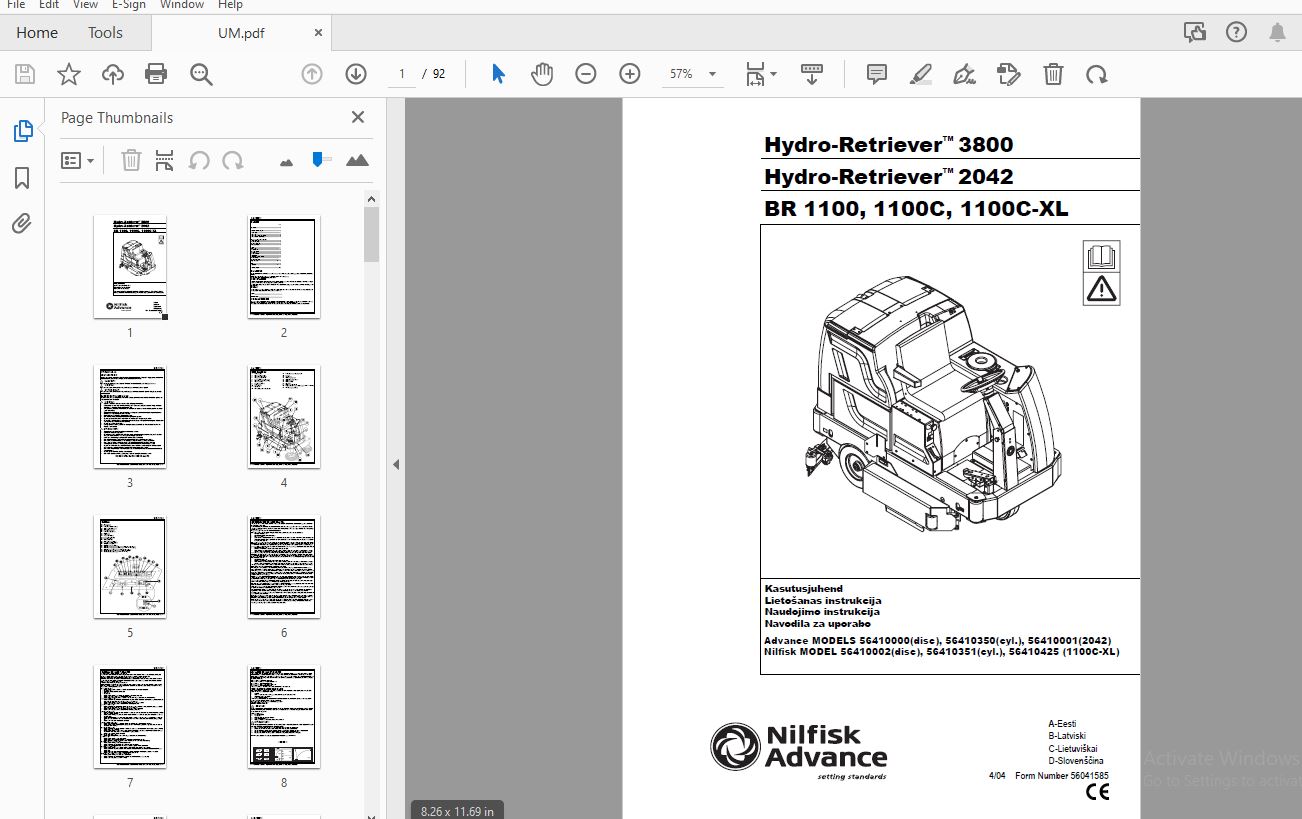Select page 6 thumbnail
The height and width of the screenshot is (819, 1302).
(284, 567)
